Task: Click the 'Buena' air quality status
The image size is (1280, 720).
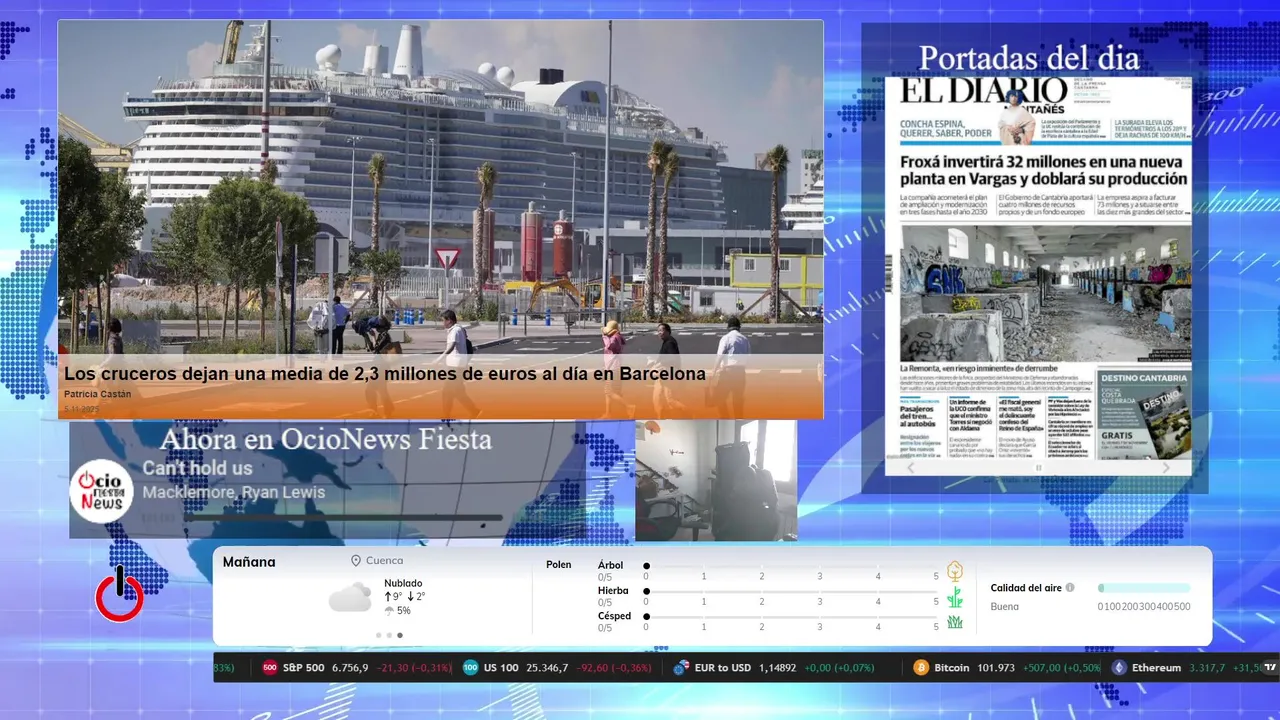Action: click(x=1005, y=606)
